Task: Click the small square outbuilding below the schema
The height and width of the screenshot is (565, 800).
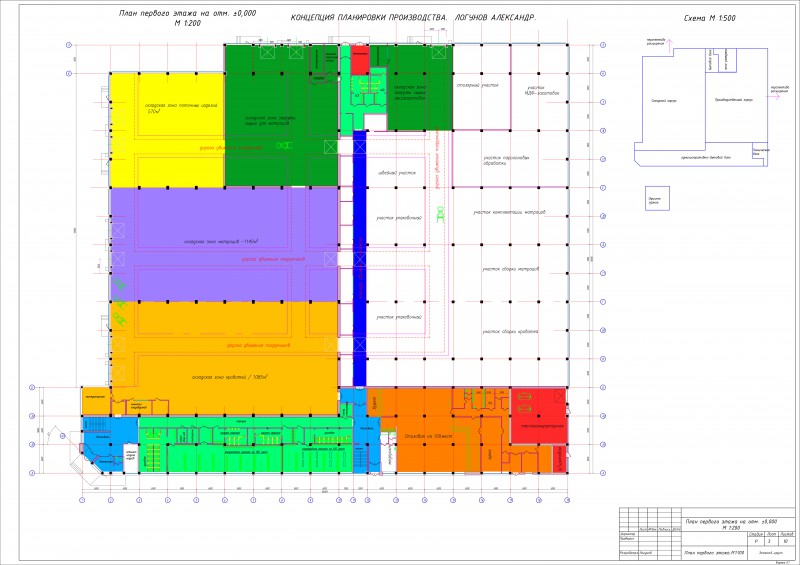Action: 657,199
